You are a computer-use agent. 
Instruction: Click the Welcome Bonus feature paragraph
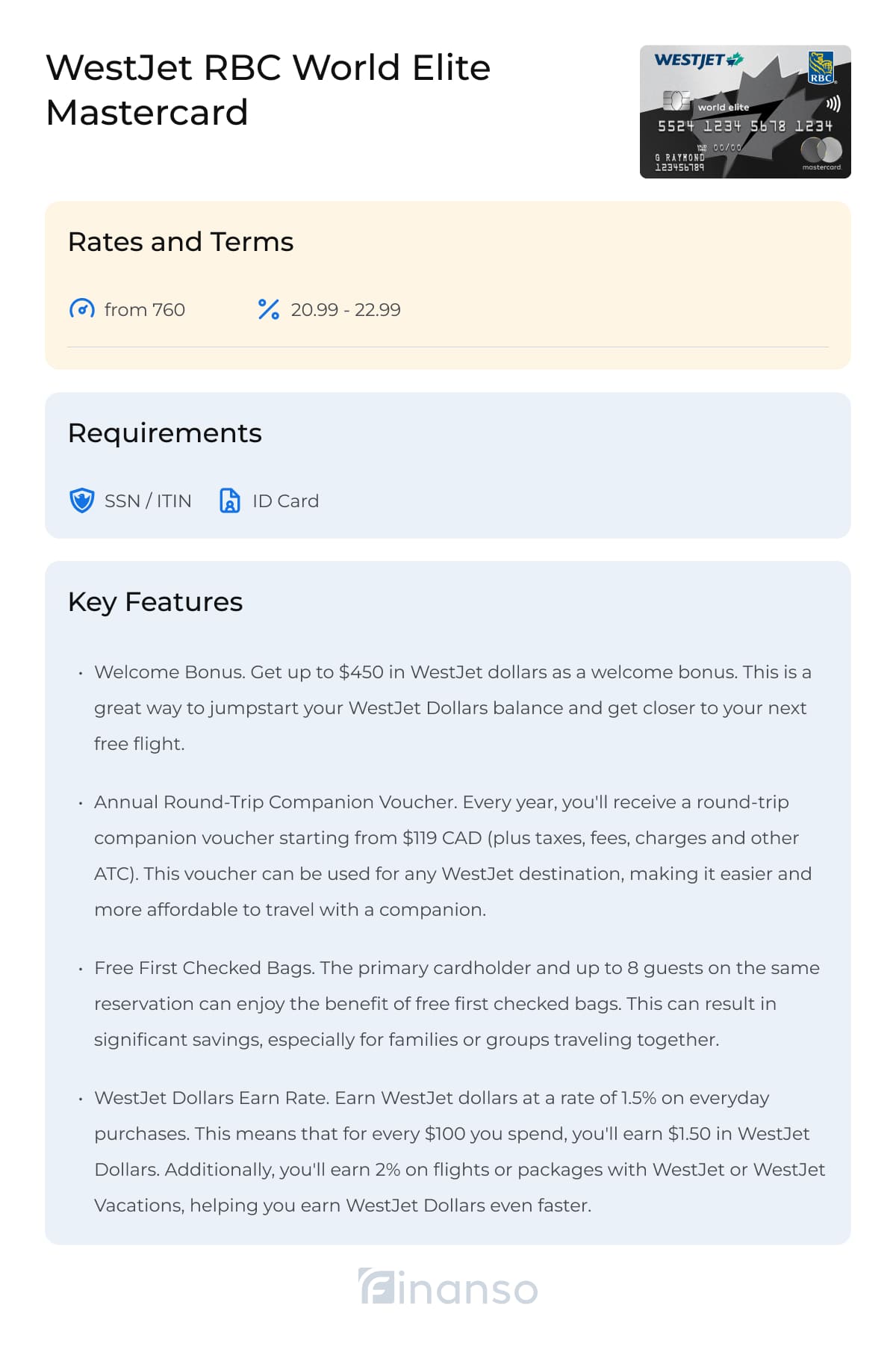(x=454, y=707)
